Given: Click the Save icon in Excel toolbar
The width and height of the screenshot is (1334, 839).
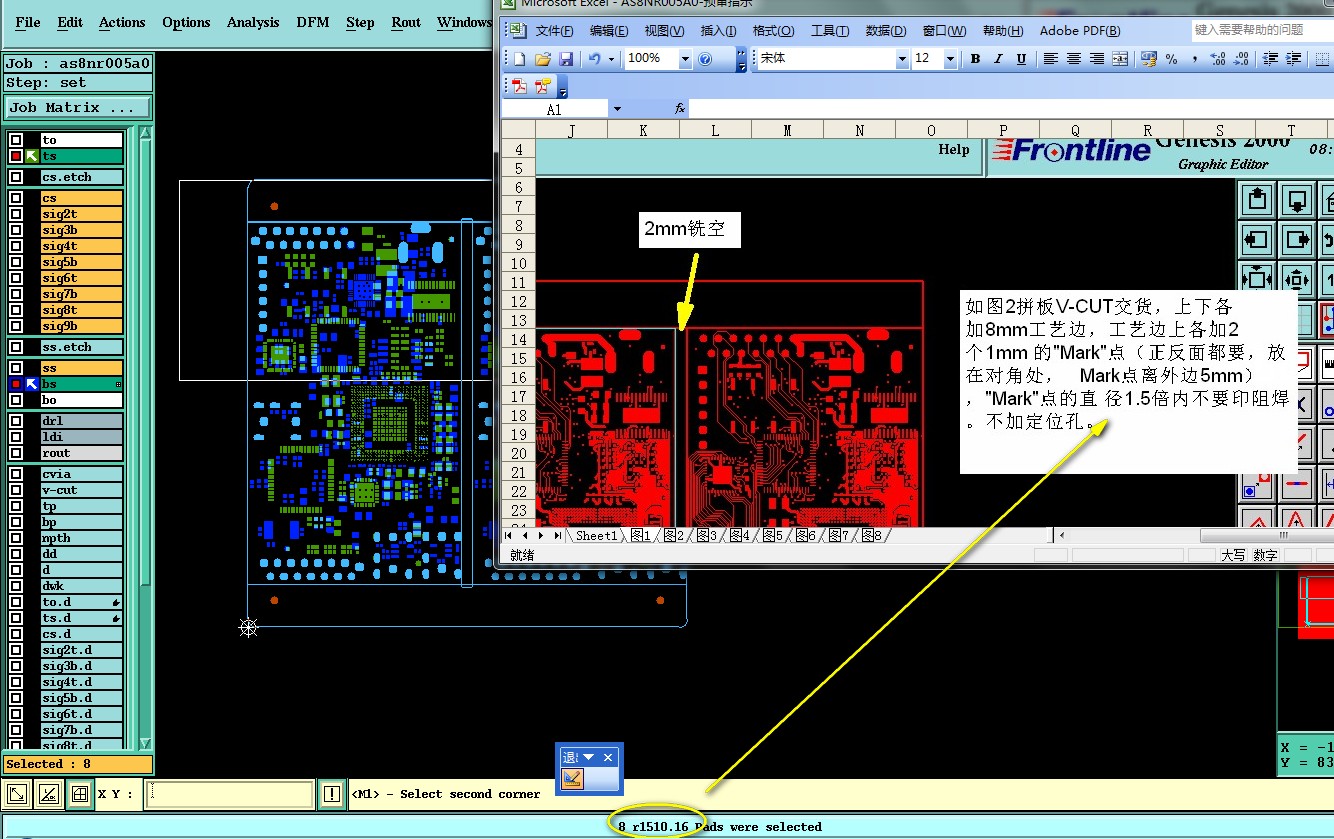Looking at the screenshot, I should tap(566, 59).
